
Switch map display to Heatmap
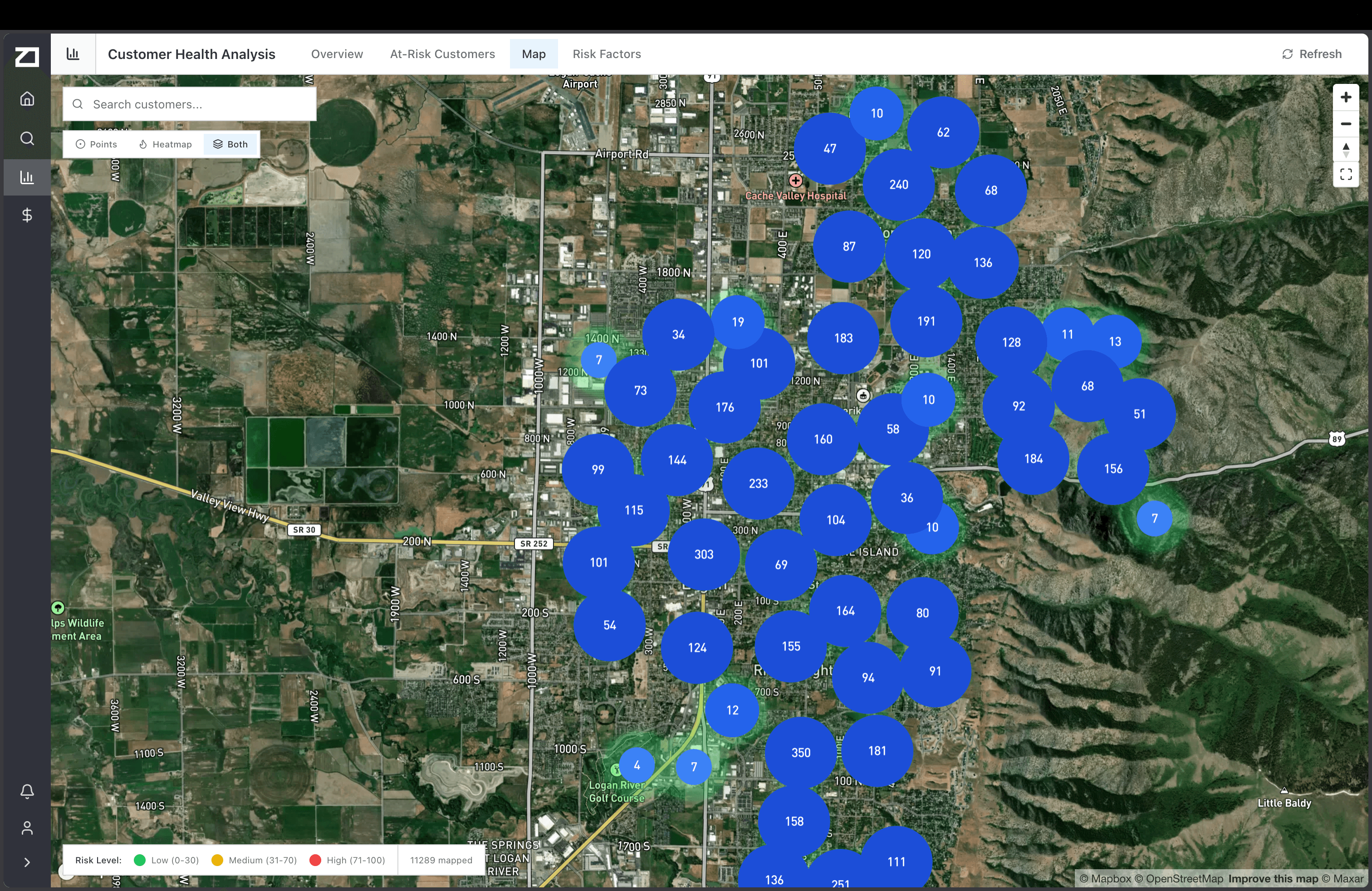(166, 144)
